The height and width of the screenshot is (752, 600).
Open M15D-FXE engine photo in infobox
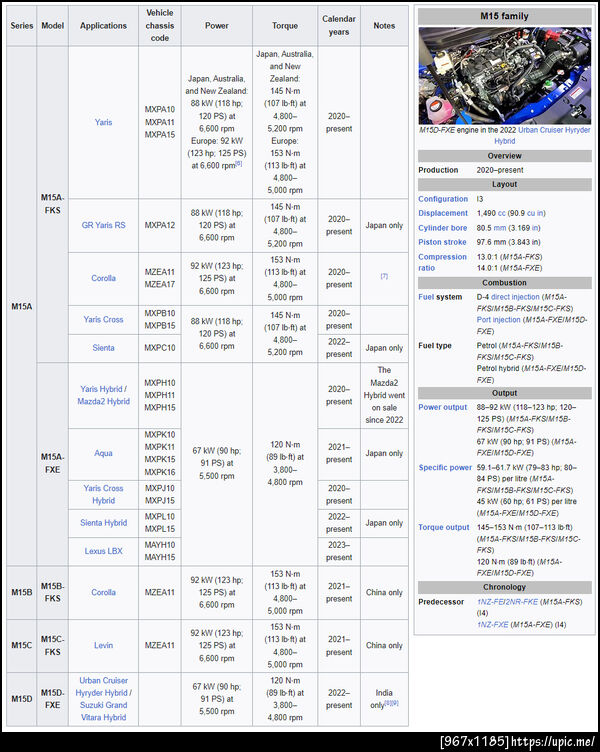coord(505,76)
